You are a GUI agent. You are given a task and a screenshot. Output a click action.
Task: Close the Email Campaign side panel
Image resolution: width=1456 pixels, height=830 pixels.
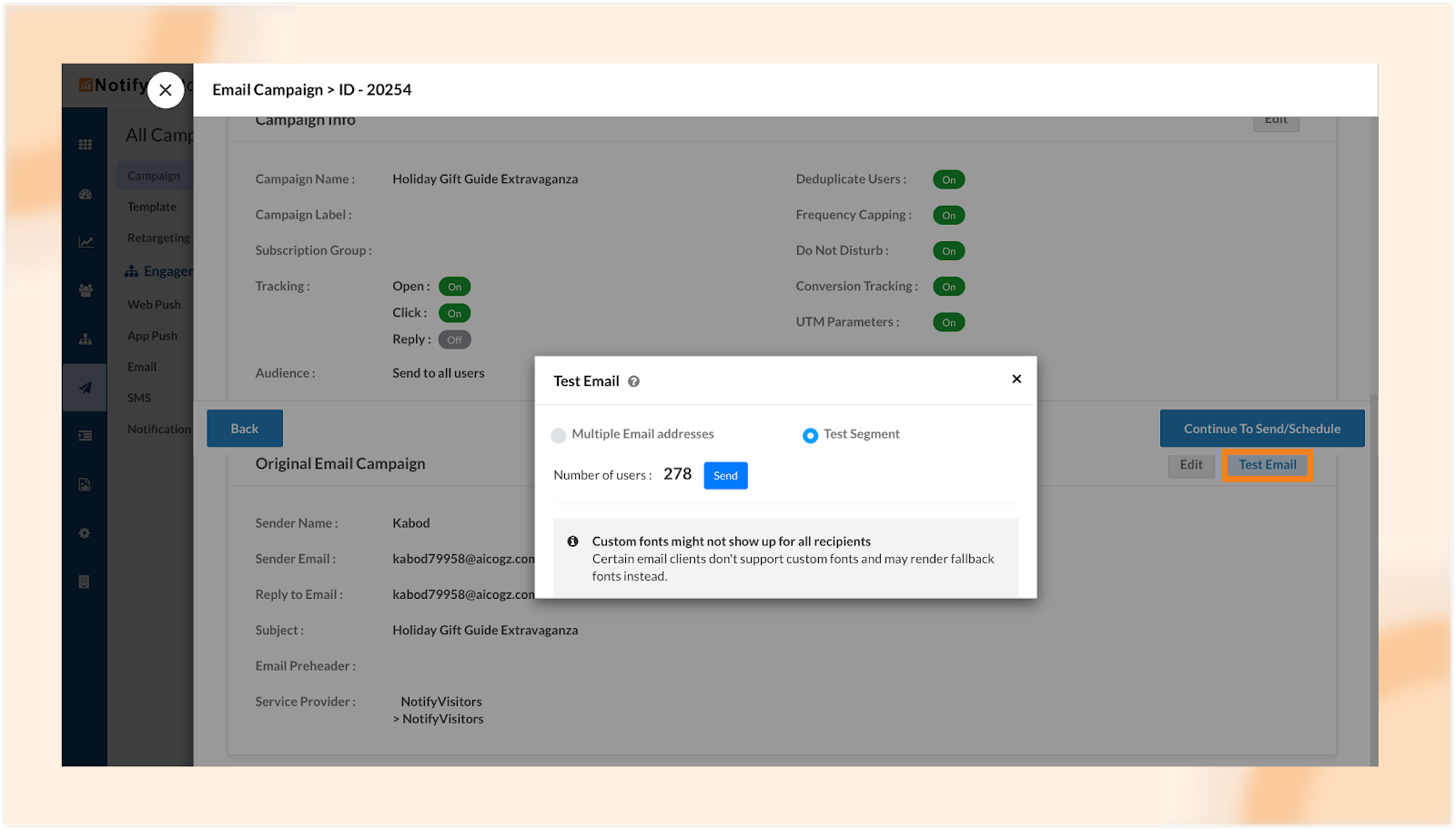tap(166, 90)
